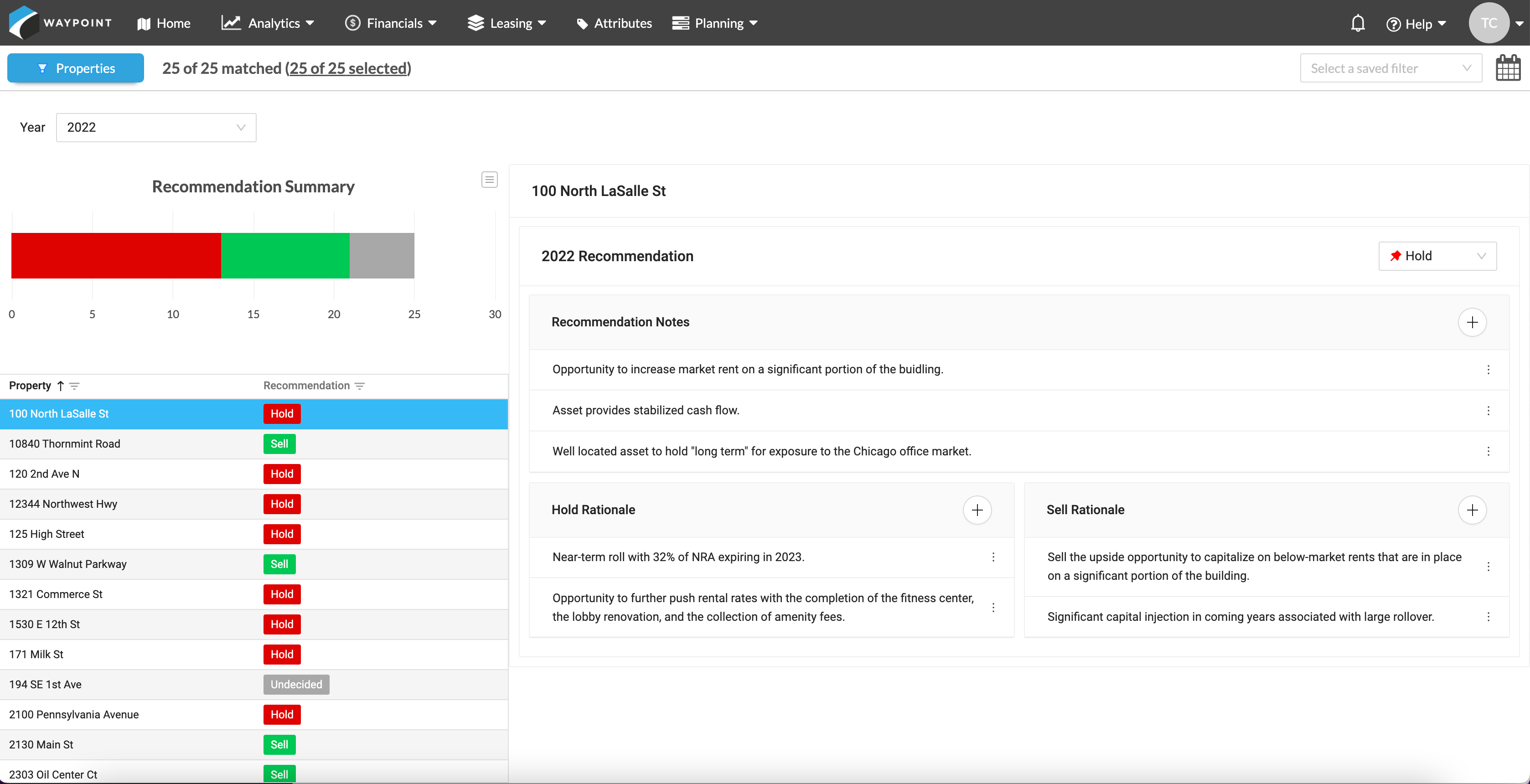Open options for 'increase market rent' note

coord(1489,369)
